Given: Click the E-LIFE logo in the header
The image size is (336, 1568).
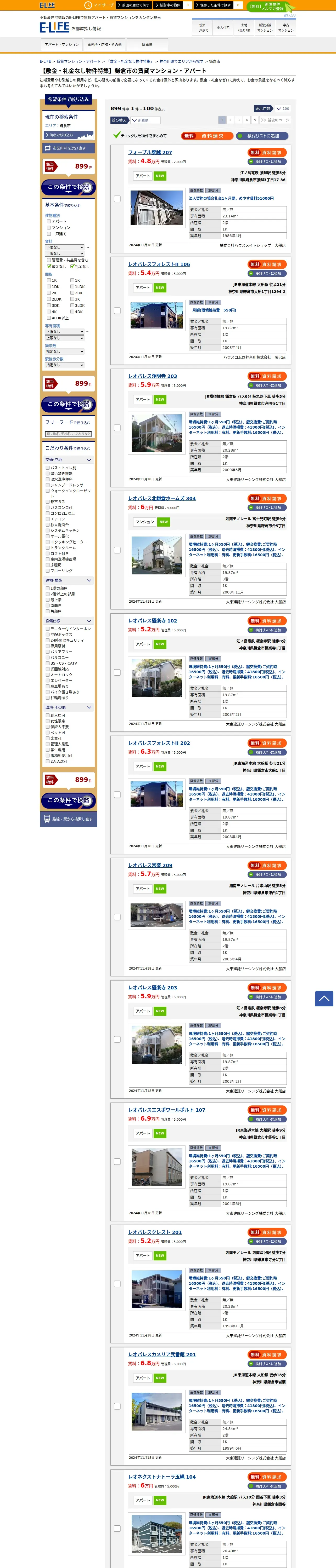Looking at the screenshot, I should click(x=54, y=27).
